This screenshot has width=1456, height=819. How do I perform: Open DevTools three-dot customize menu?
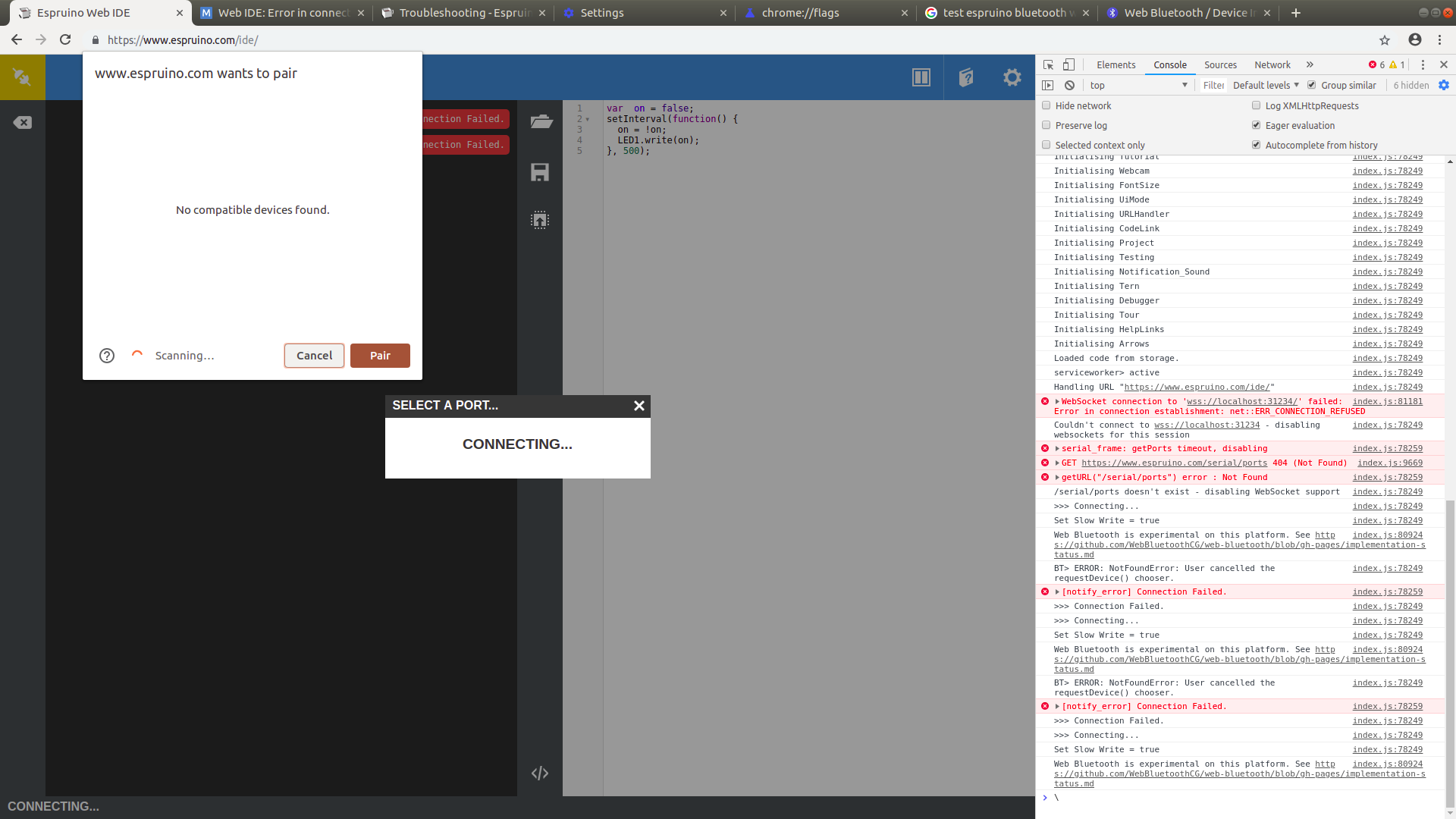[1423, 65]
